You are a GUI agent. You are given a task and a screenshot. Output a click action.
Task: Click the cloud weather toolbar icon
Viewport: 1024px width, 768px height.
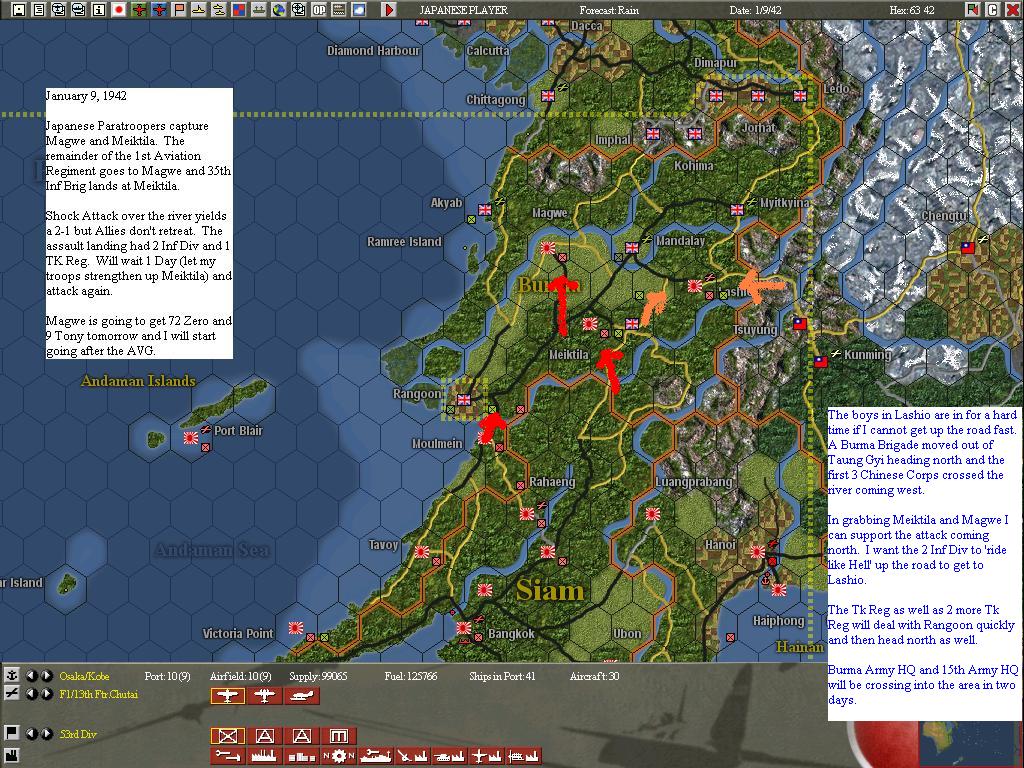point(359,10)
